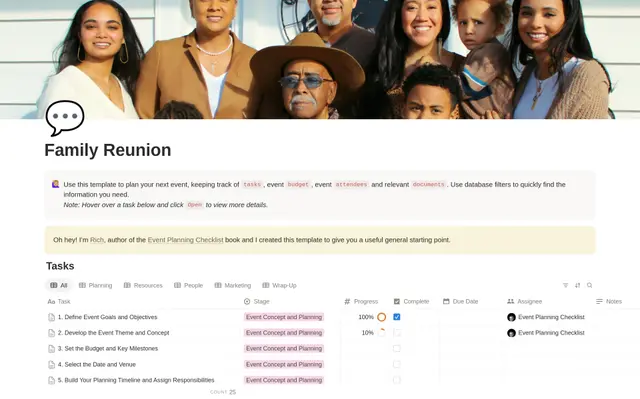The height and width of the screenshot is (399, 640).
Task: Click the Open code tag in note
Action: [x=195, y=205]
